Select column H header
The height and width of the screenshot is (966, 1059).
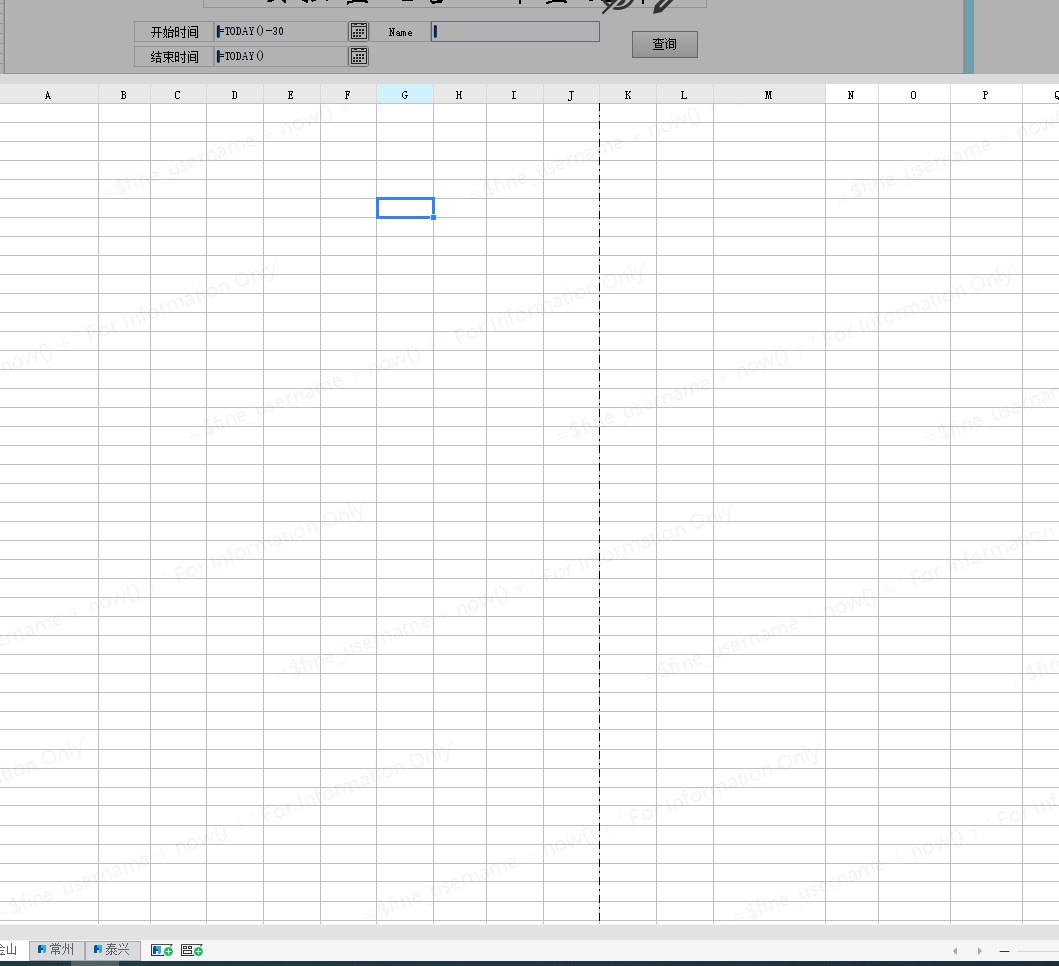click(x=460, y=95)
